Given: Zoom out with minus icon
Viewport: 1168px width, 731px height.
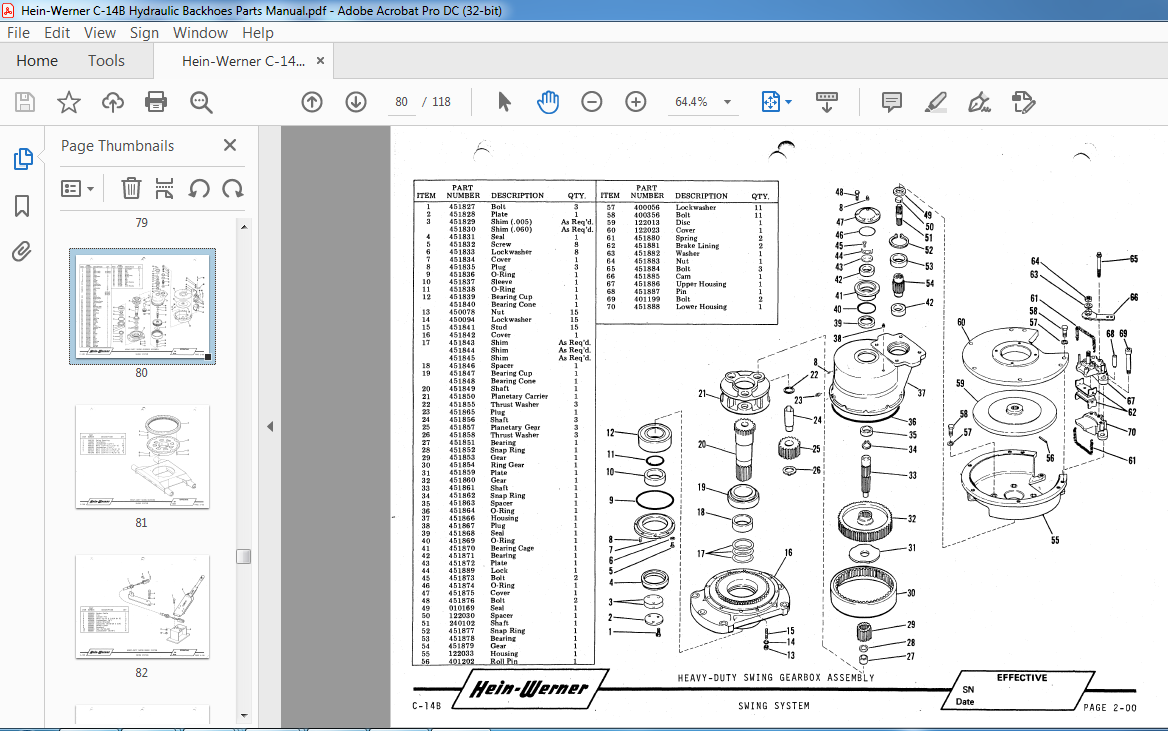Looking at the screenshot, I should (x=591, y=102).
